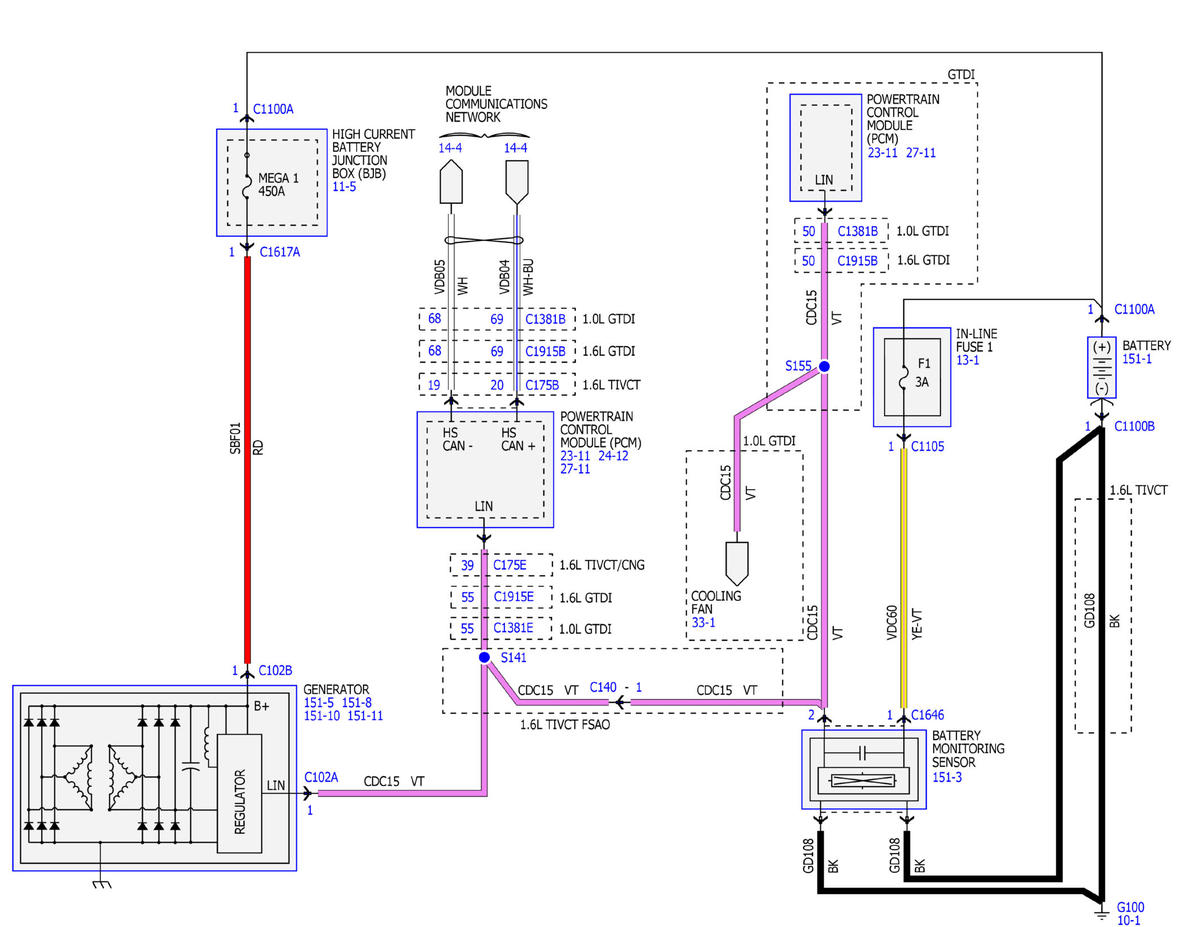Open connector link C1617A

pyautogui.click(x=279, y=252)
